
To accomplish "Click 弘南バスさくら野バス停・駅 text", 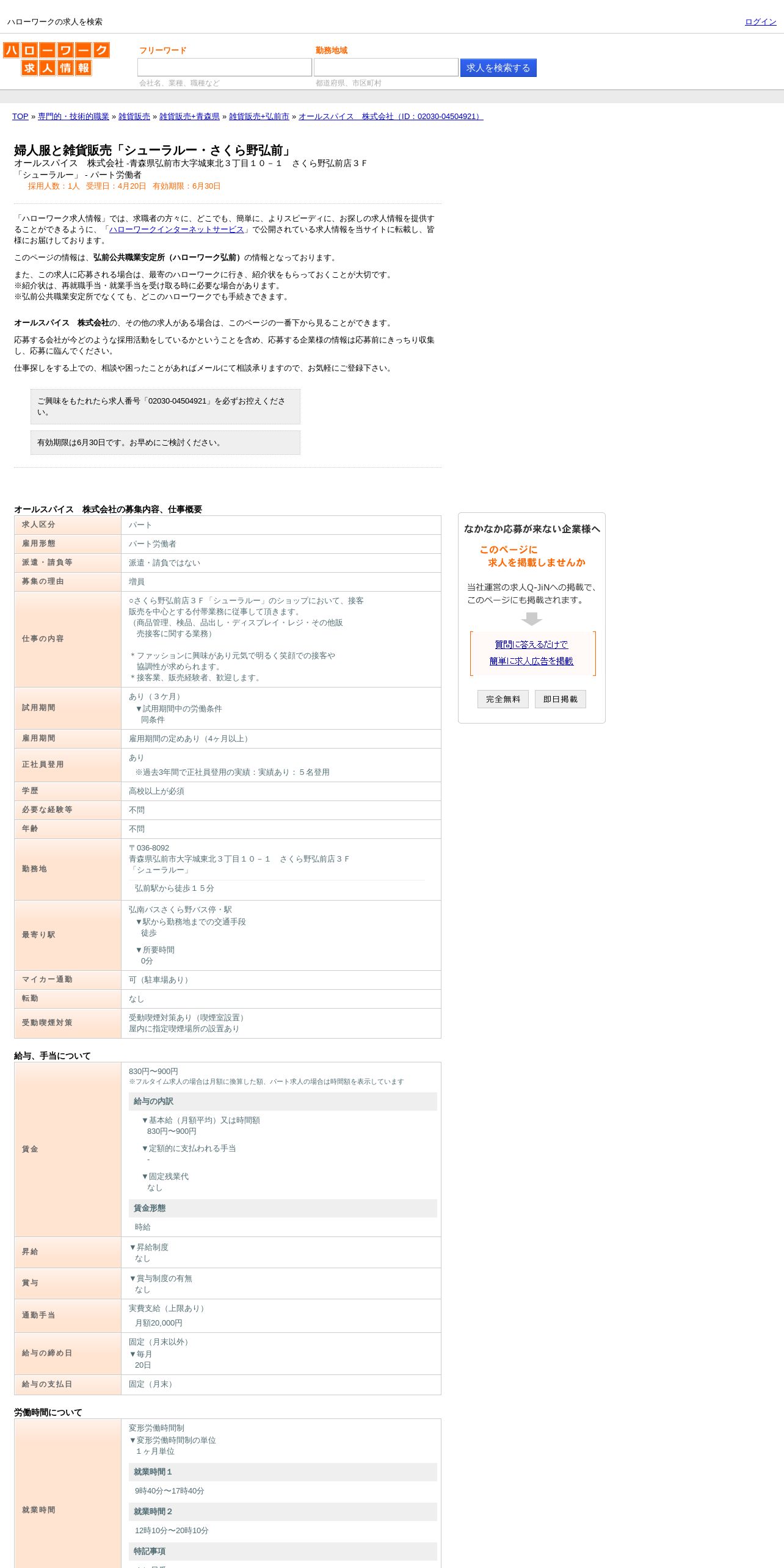I will (x=180, y=910).
